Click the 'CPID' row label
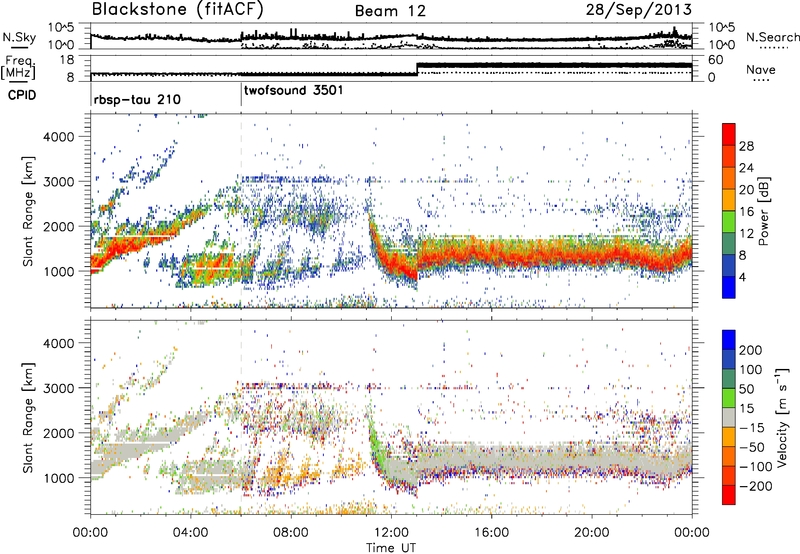 click(22, 95)
